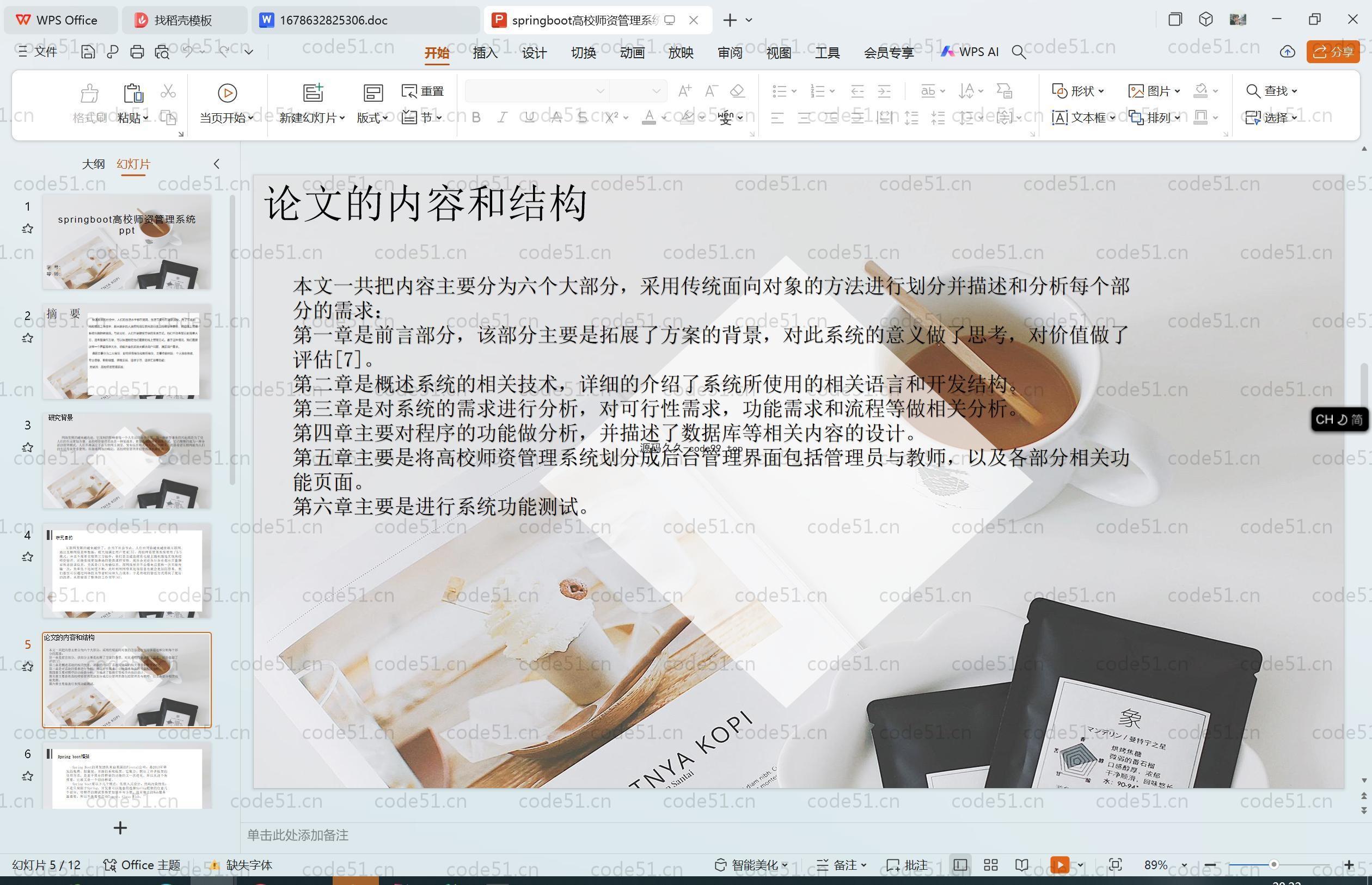Open the Text Box dropdown
The width and height of the screenshot is (1372, 885).
pyautogui.click(x=1083, y=118)
